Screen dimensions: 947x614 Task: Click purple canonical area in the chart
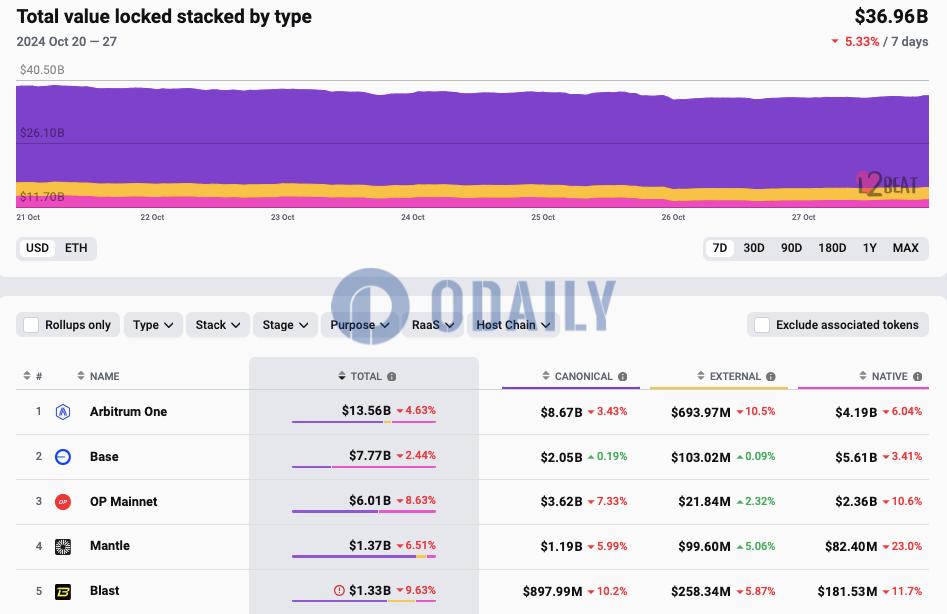coord(471,139)
